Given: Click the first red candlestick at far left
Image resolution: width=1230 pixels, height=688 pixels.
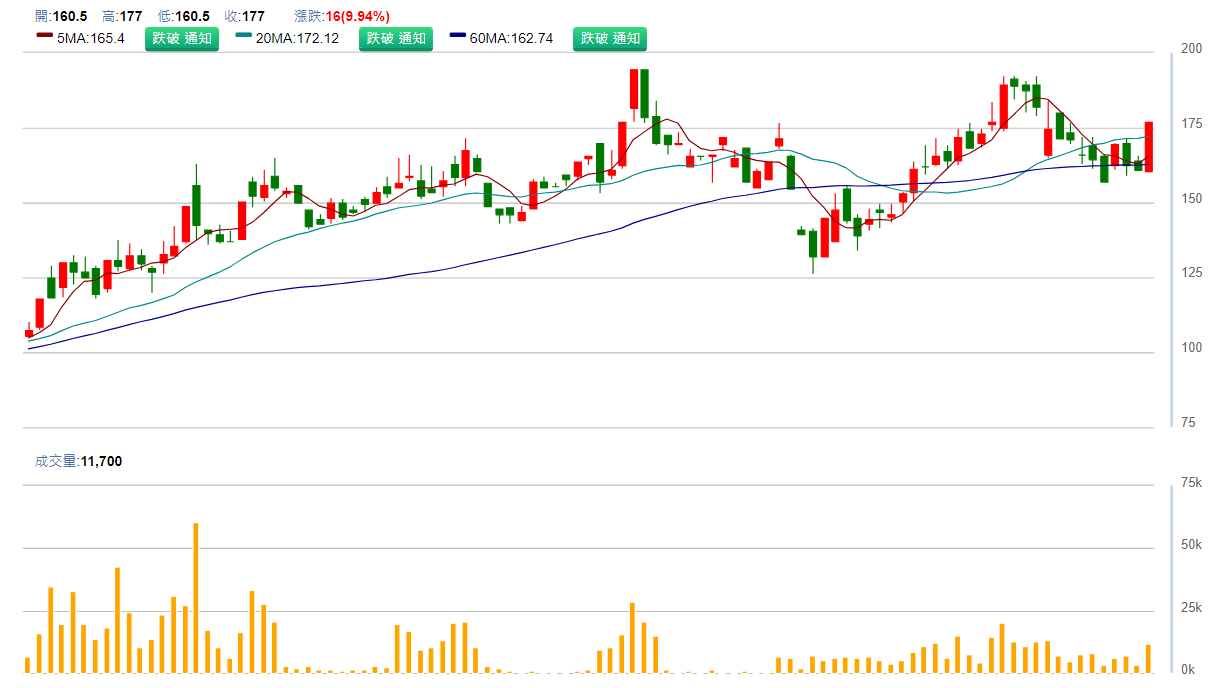Looking at the screenshot, I should pos(29,333).
